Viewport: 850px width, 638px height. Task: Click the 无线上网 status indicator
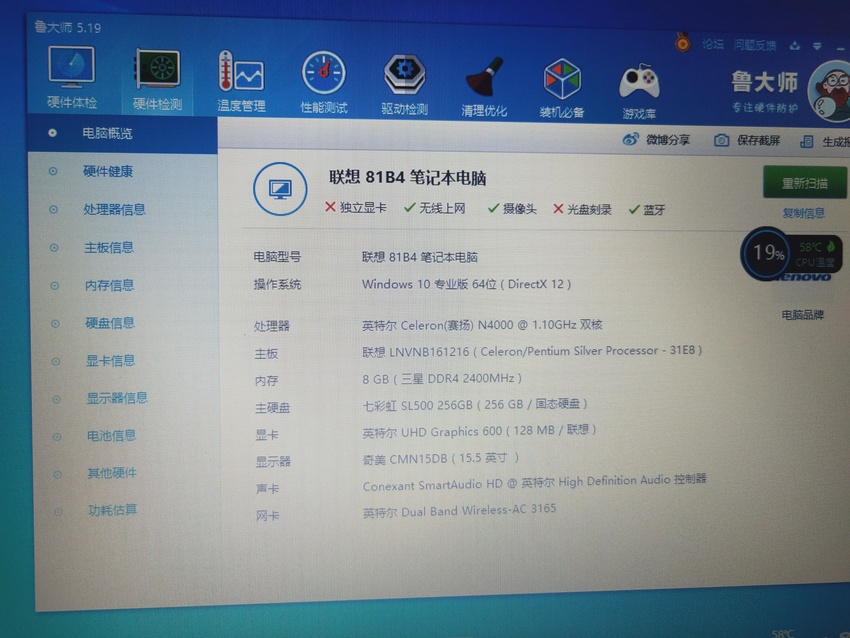pyautogui.click(x=435, y=208)
